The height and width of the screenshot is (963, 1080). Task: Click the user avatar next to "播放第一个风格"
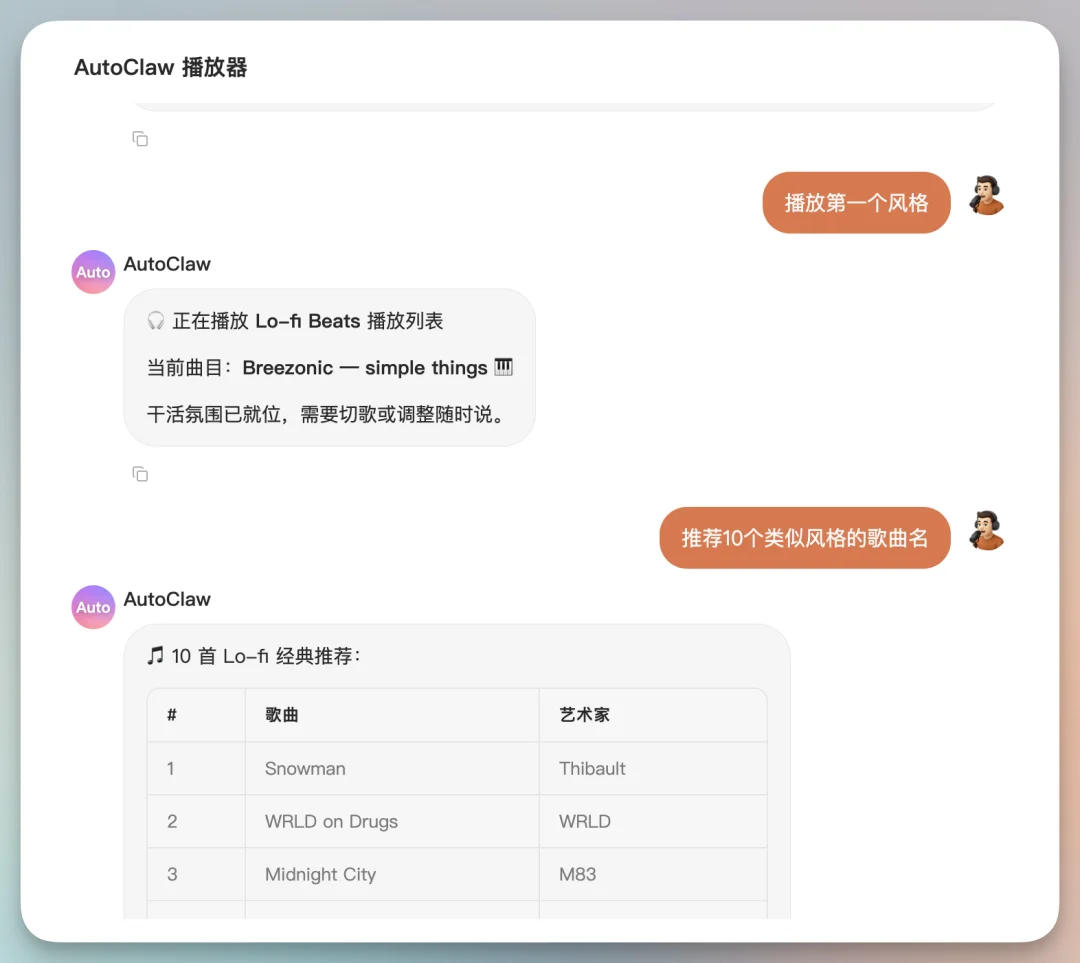[x=986, y=197]
